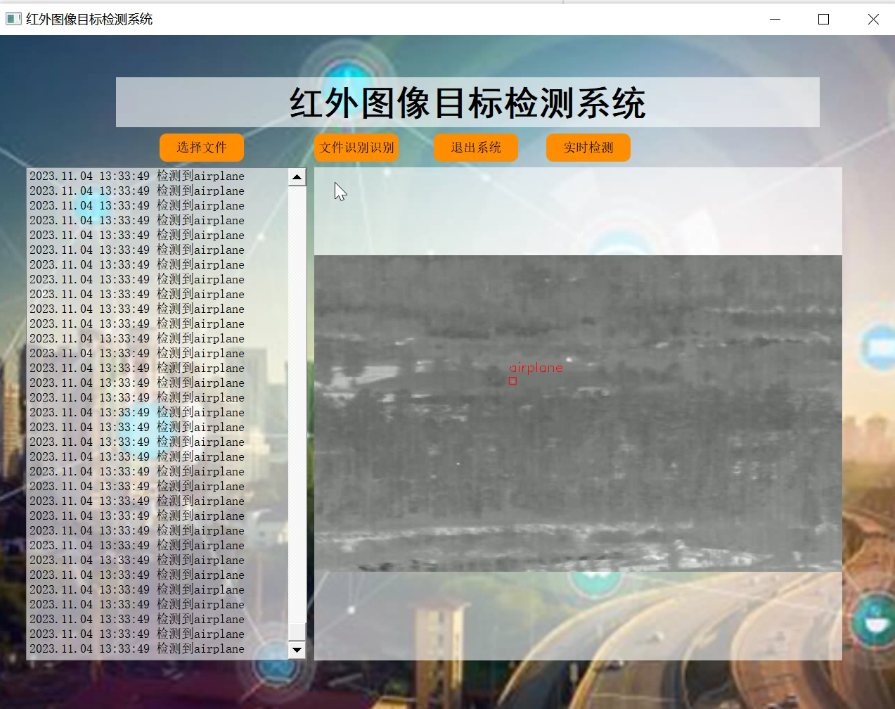Exit via the 退出系统 button

click(475, 148)
